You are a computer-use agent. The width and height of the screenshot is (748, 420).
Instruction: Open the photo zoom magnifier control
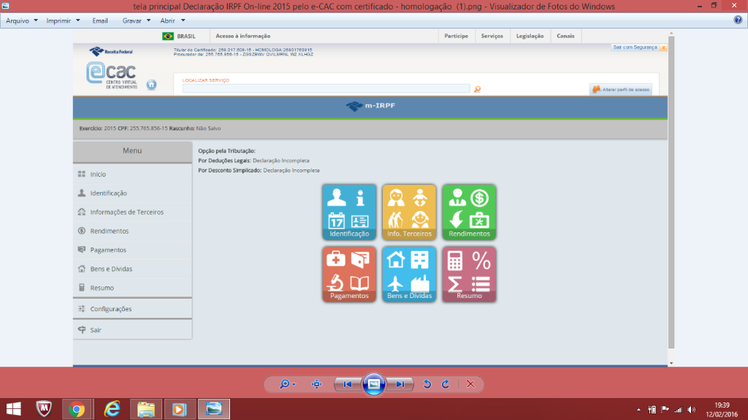[286, 384]
